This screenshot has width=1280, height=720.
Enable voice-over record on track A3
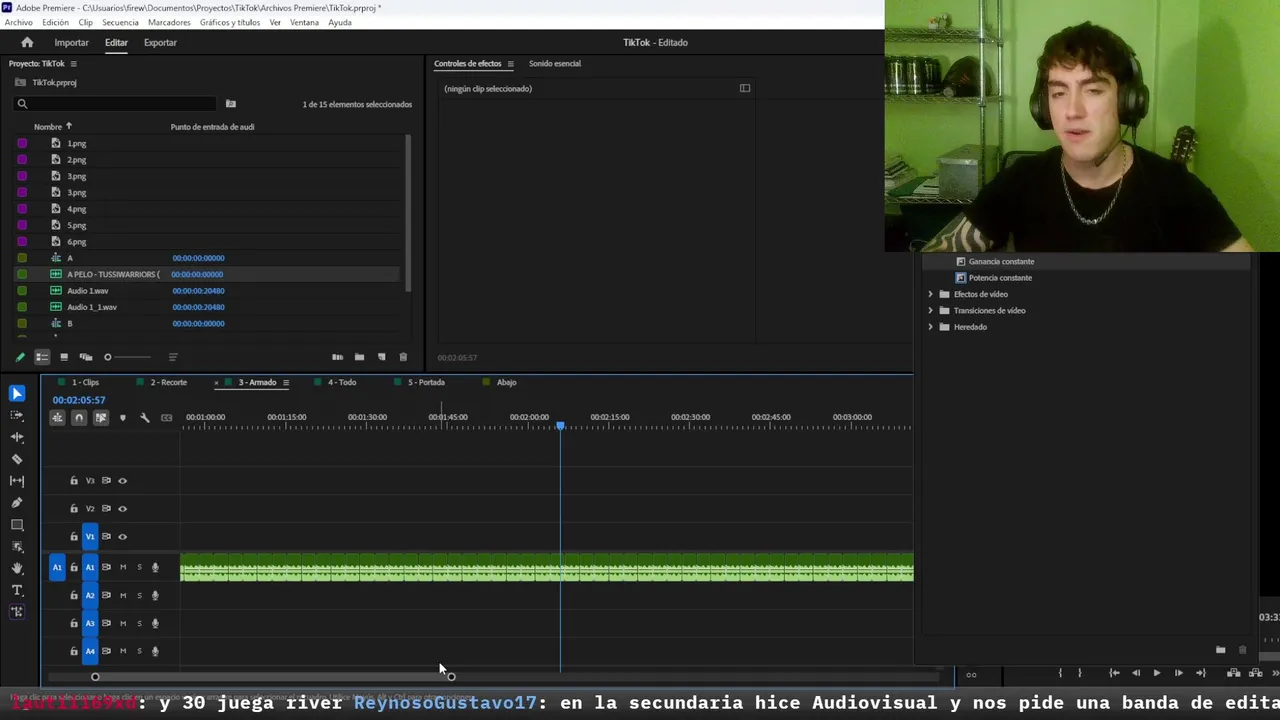(x=155, y=624)
